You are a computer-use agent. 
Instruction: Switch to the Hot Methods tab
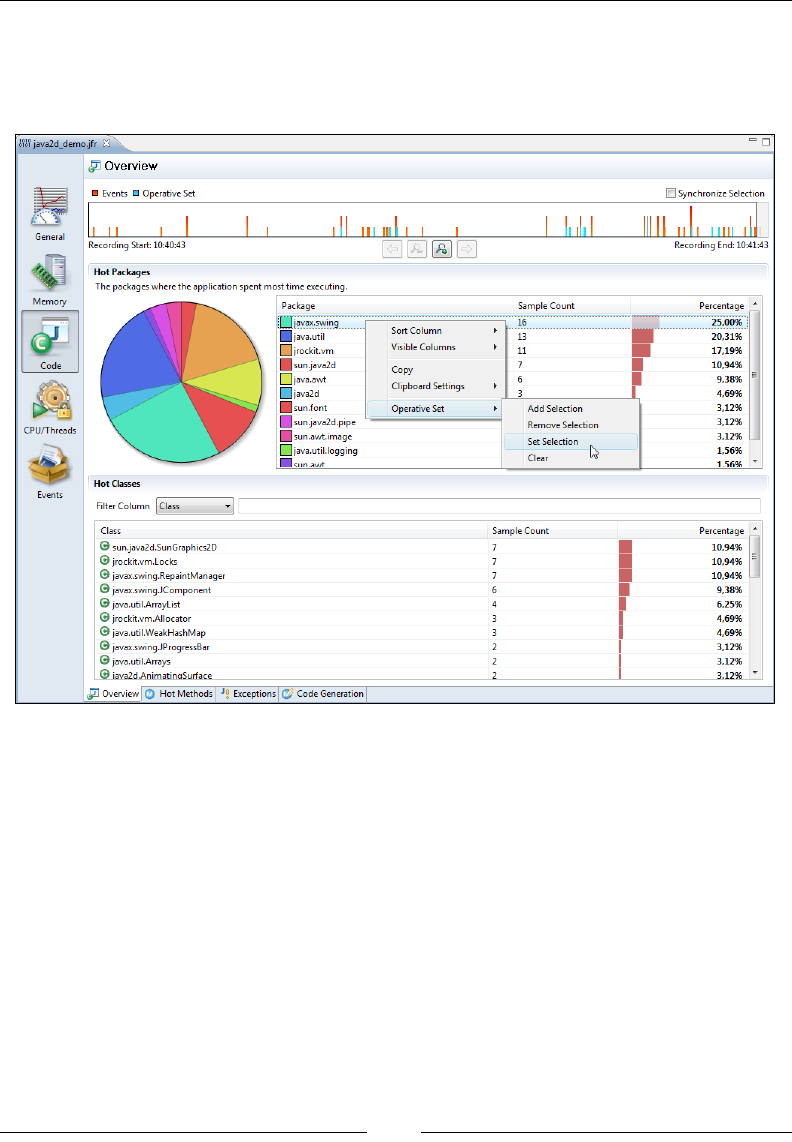(179, 693)
